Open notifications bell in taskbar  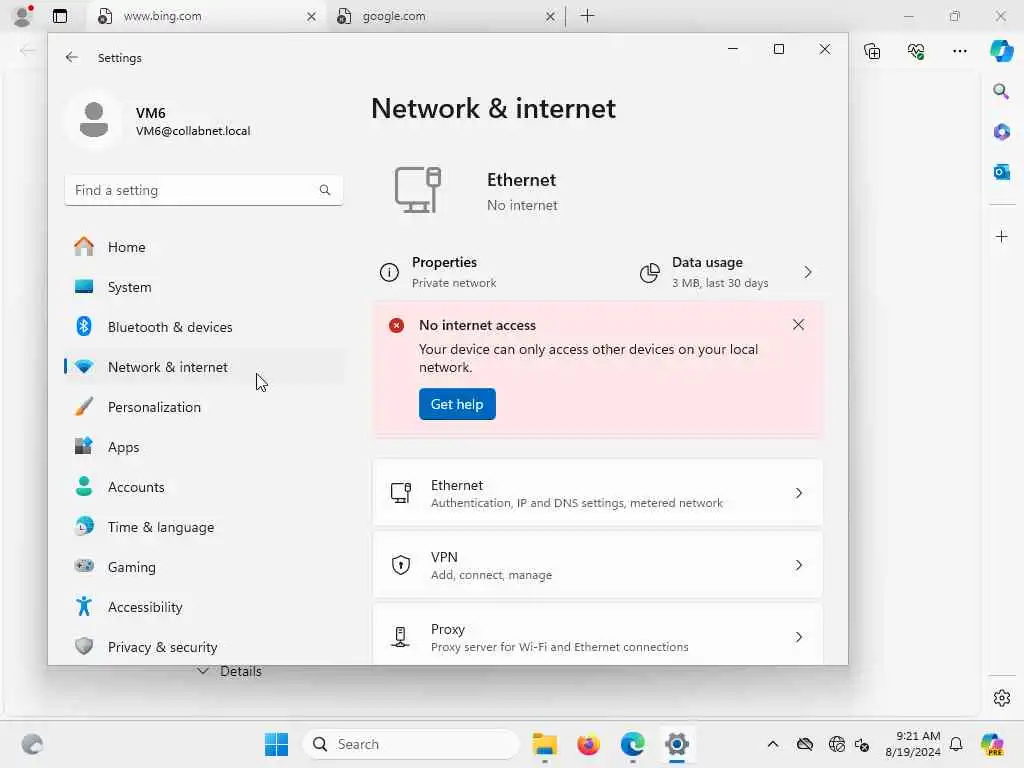(956, 744)
